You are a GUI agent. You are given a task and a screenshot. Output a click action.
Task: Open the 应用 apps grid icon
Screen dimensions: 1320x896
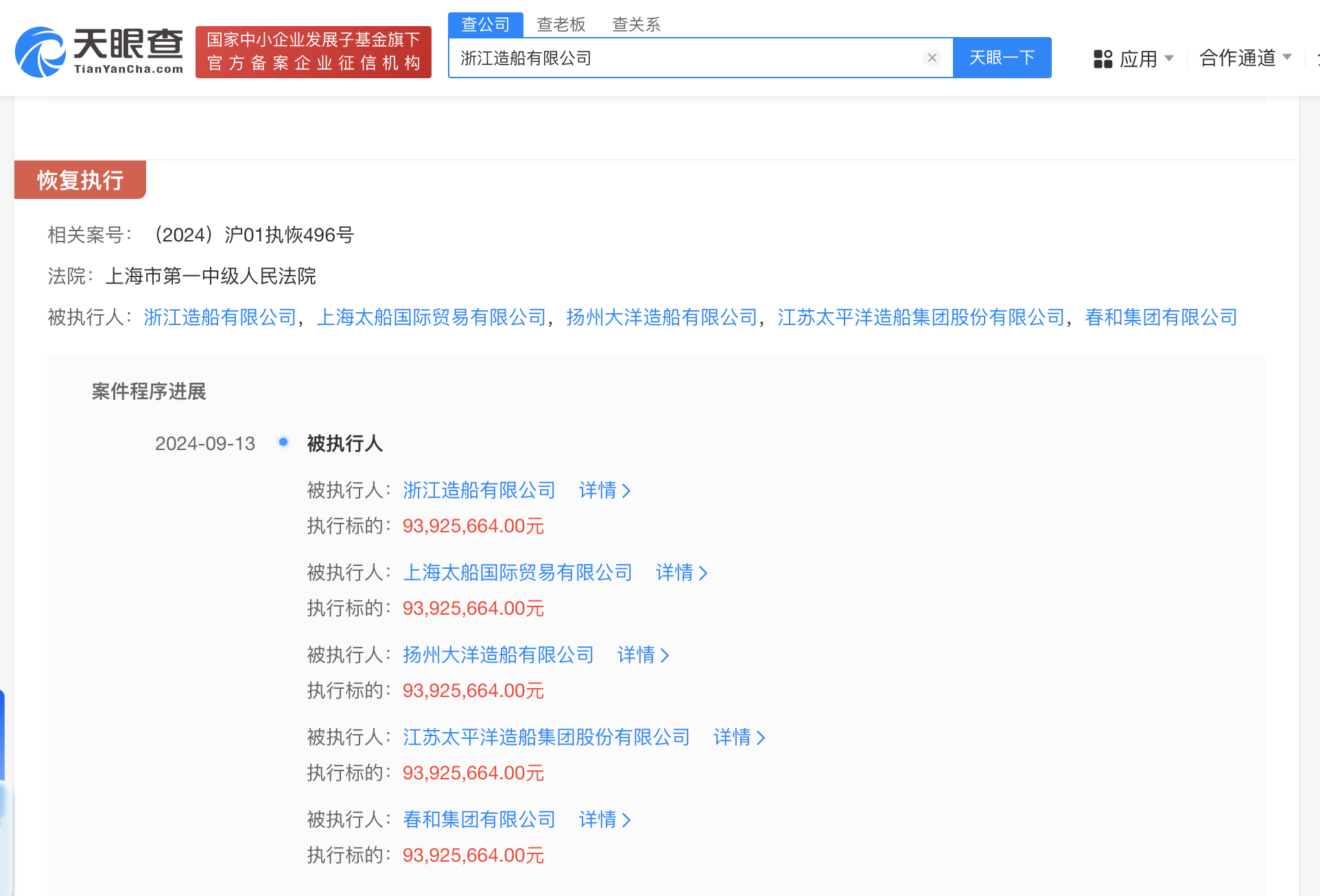(x=1103, y=59)
